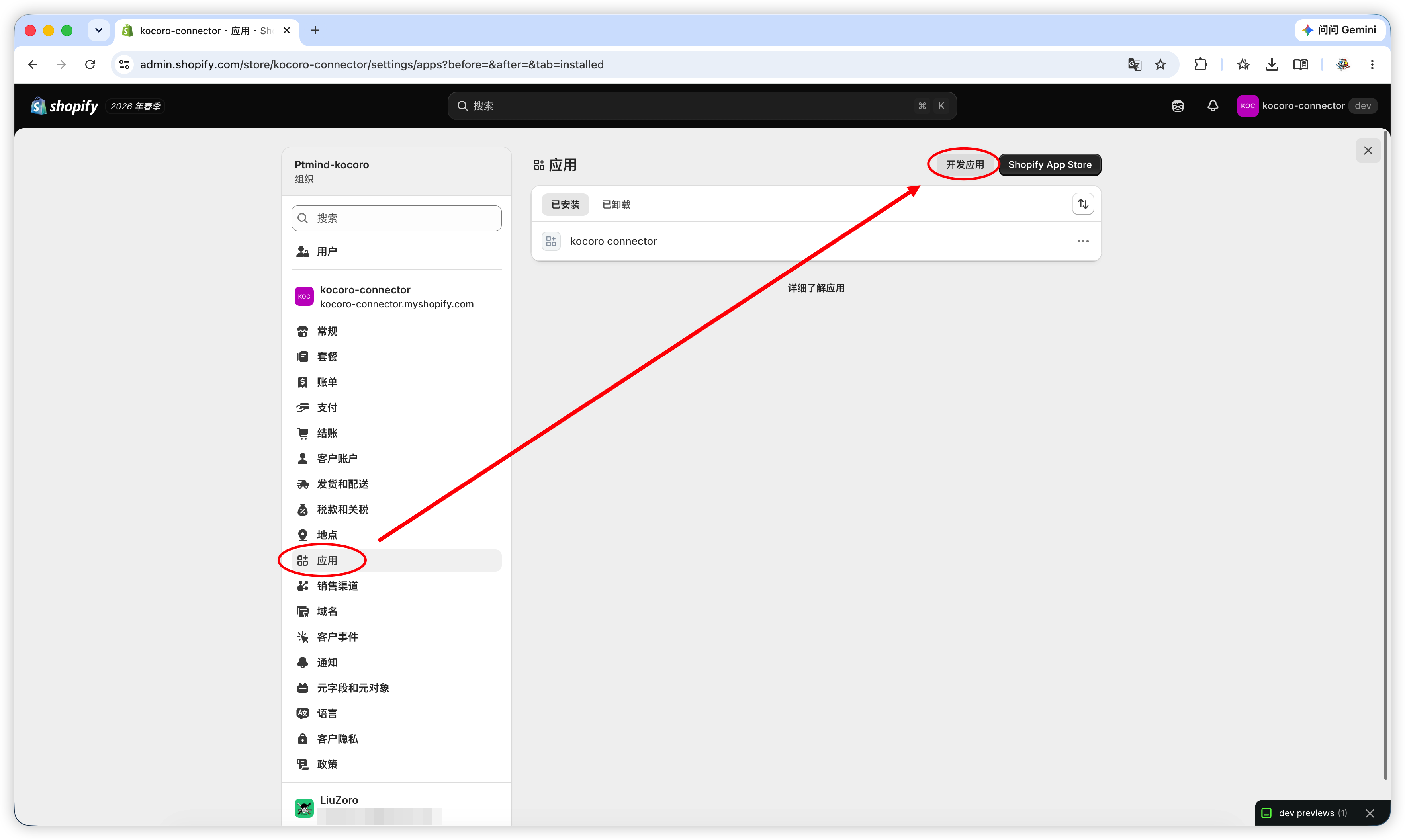This screenshot has width=1405, height=840.
Task: Open the Chrome three-dot menu
Action: tap(1372, 64)
